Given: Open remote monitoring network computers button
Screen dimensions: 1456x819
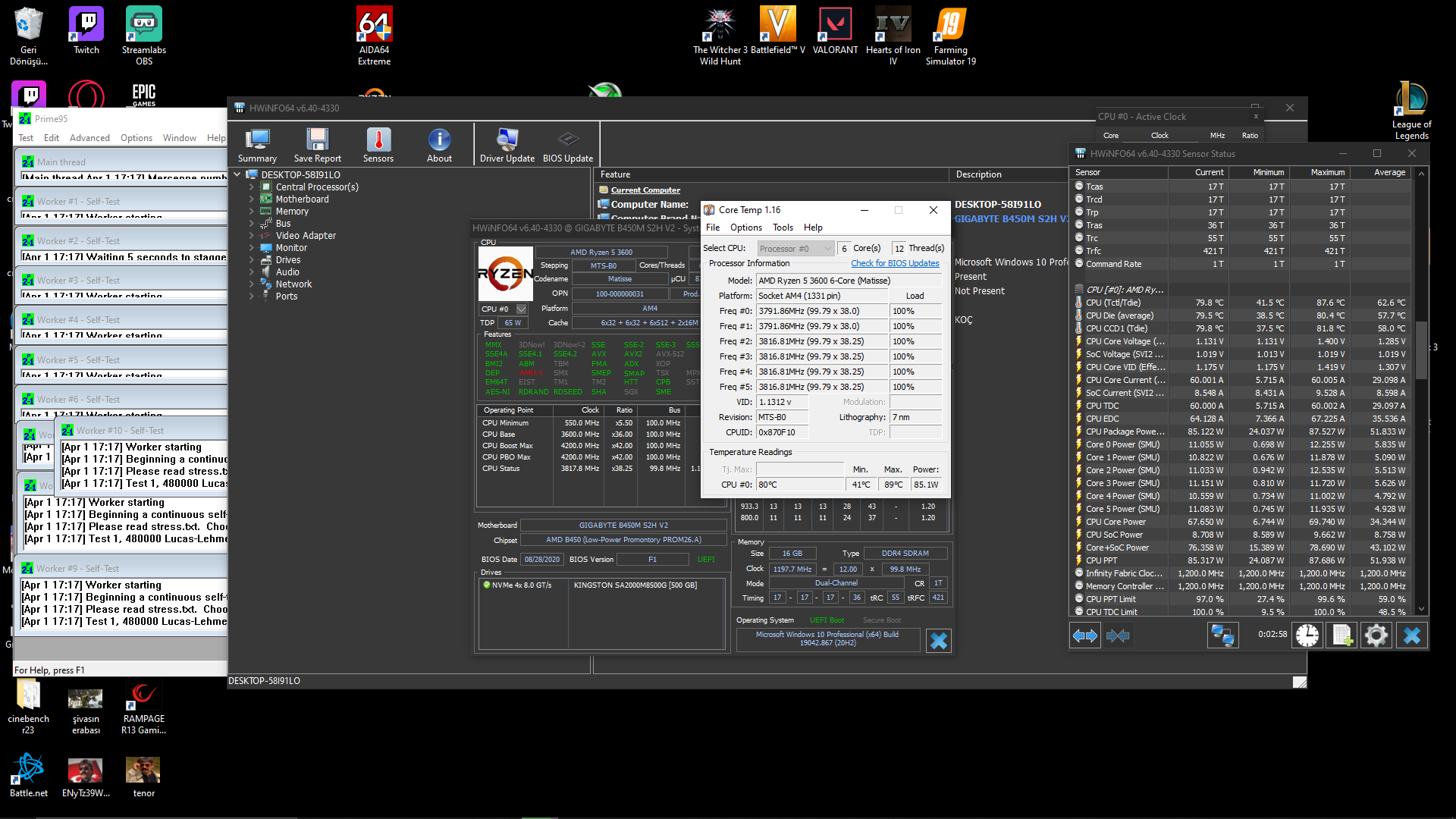Looking at the screenshot, I should click(1222, 635).
